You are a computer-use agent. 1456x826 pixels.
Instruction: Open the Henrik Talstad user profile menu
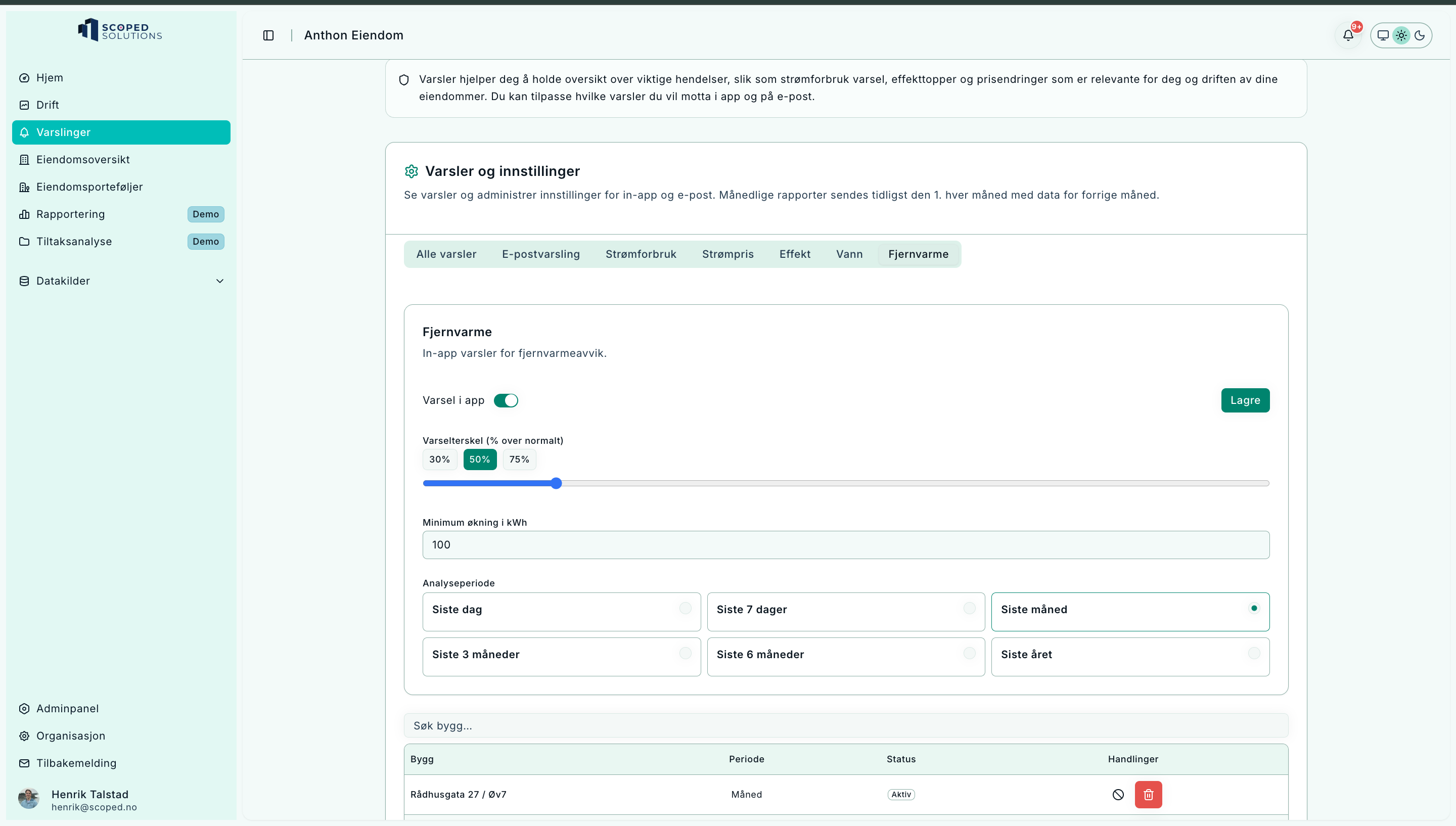(x=89, y=799)
